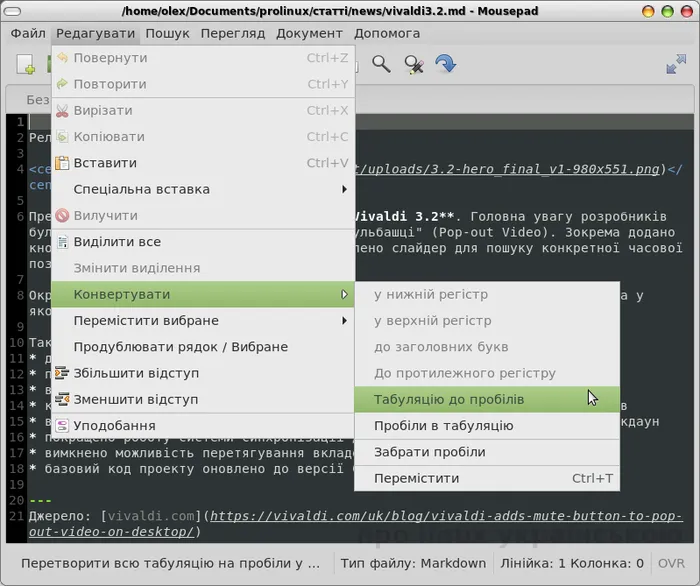Click the --- separator on line 20
The image size is (700, 586).
[40, 500]
